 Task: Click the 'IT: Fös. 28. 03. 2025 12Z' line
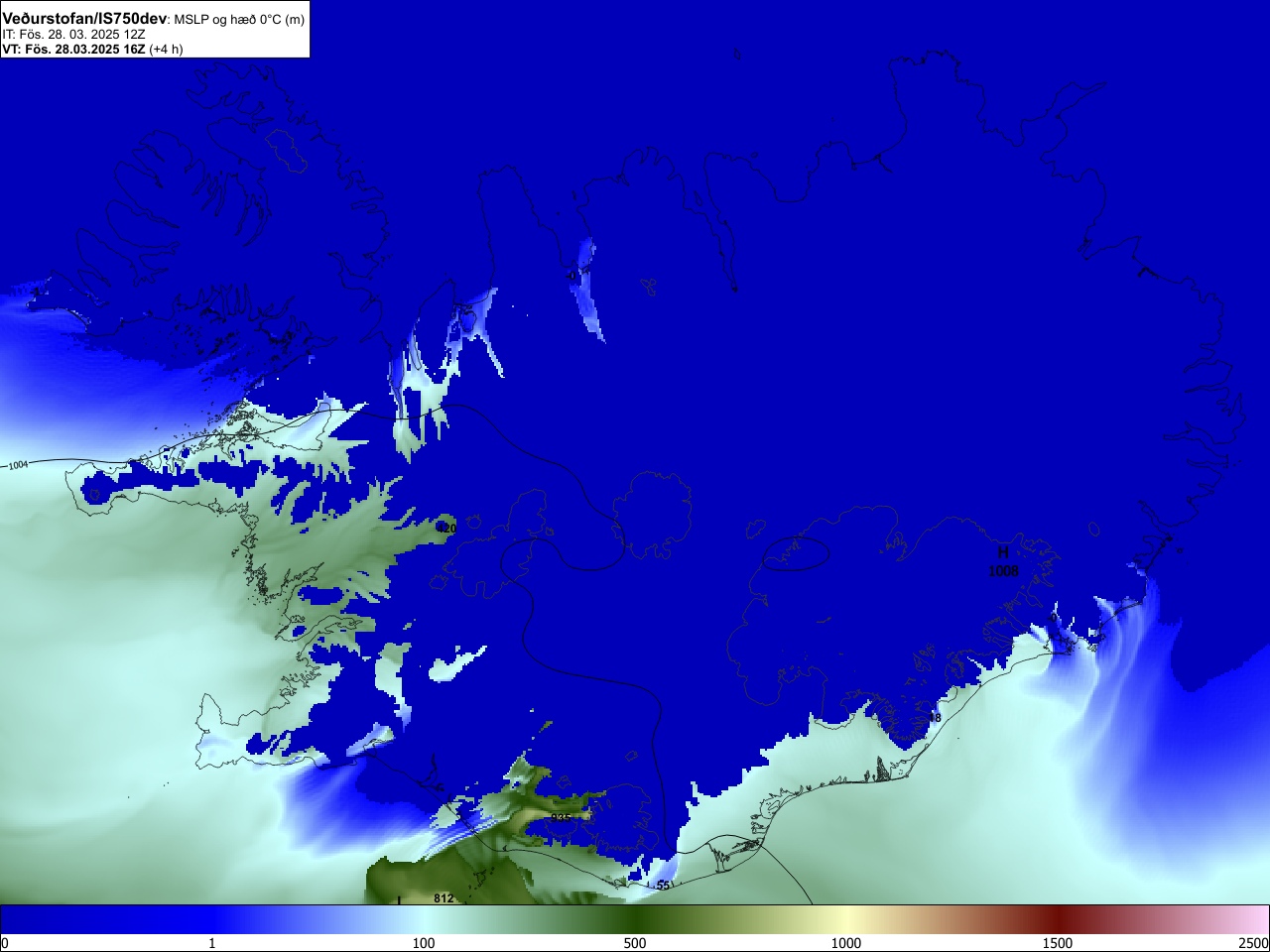pyautogui.click(x=73, y=35)
